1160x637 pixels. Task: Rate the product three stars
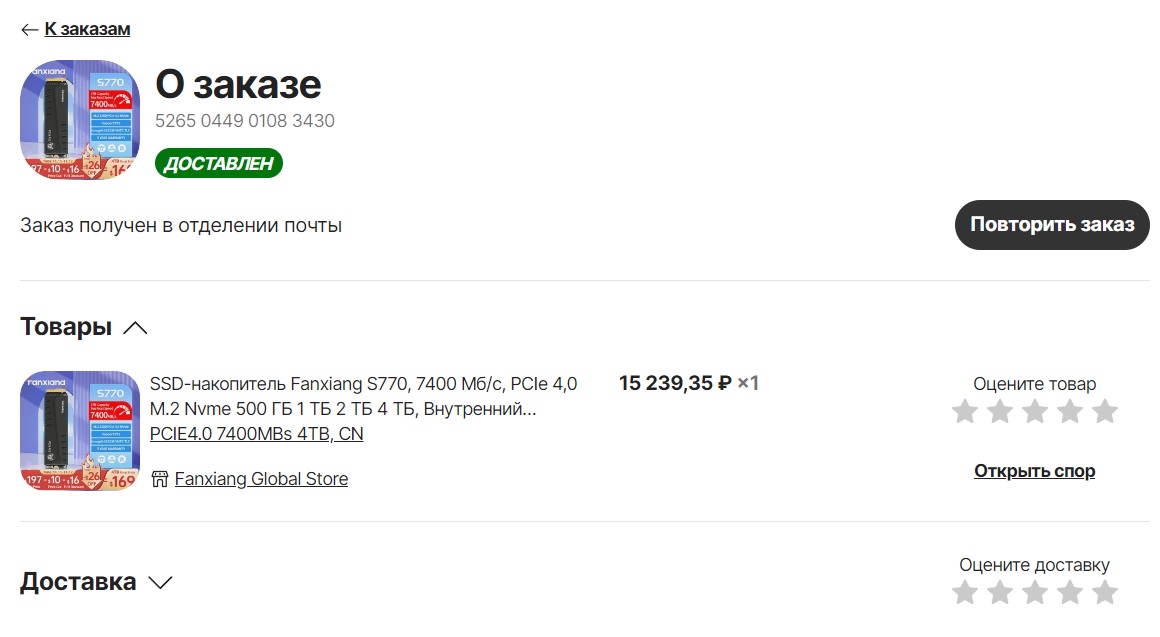coord(1035,411)
